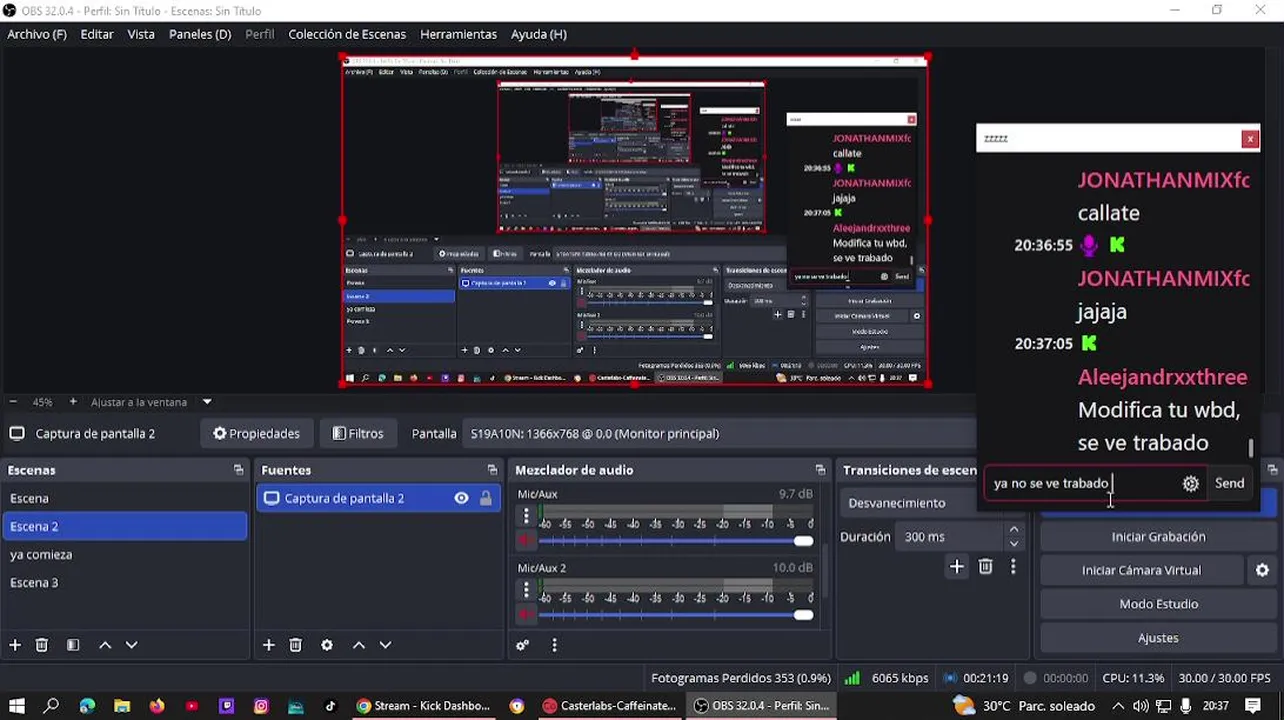Viewport: 1284px width, 720px height.
Task: Add a new scene with the plus icon
Action: coord(15,645)
